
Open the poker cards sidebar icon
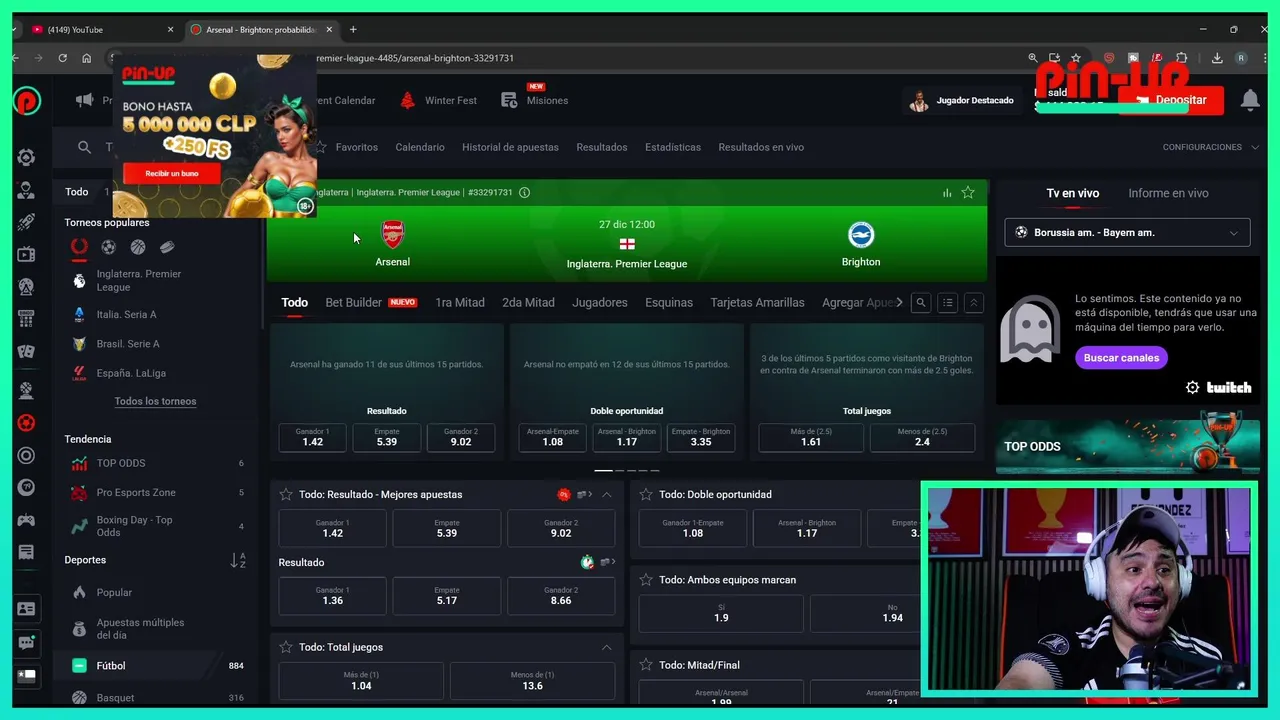point(27,352)
